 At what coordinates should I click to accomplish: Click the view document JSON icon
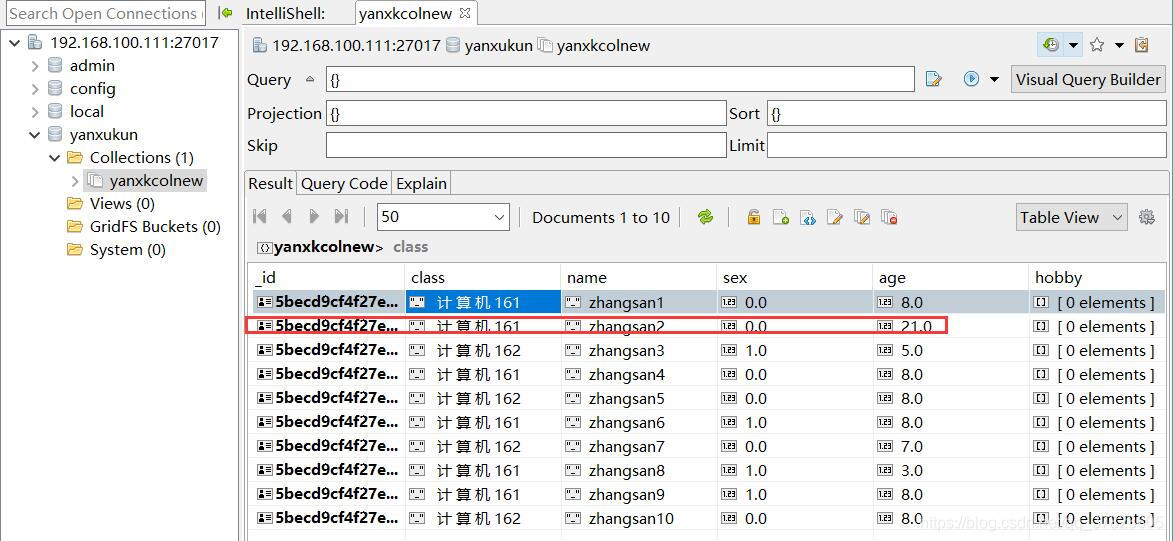808,218
